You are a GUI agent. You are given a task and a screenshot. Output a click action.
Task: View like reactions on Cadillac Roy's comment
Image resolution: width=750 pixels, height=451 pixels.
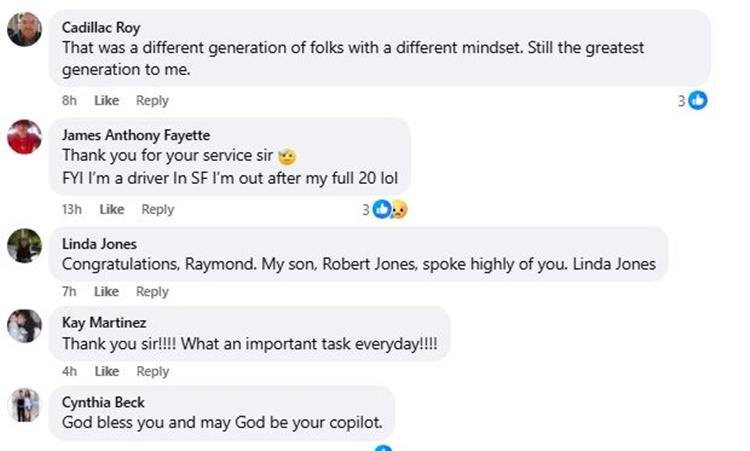(692, 100)
